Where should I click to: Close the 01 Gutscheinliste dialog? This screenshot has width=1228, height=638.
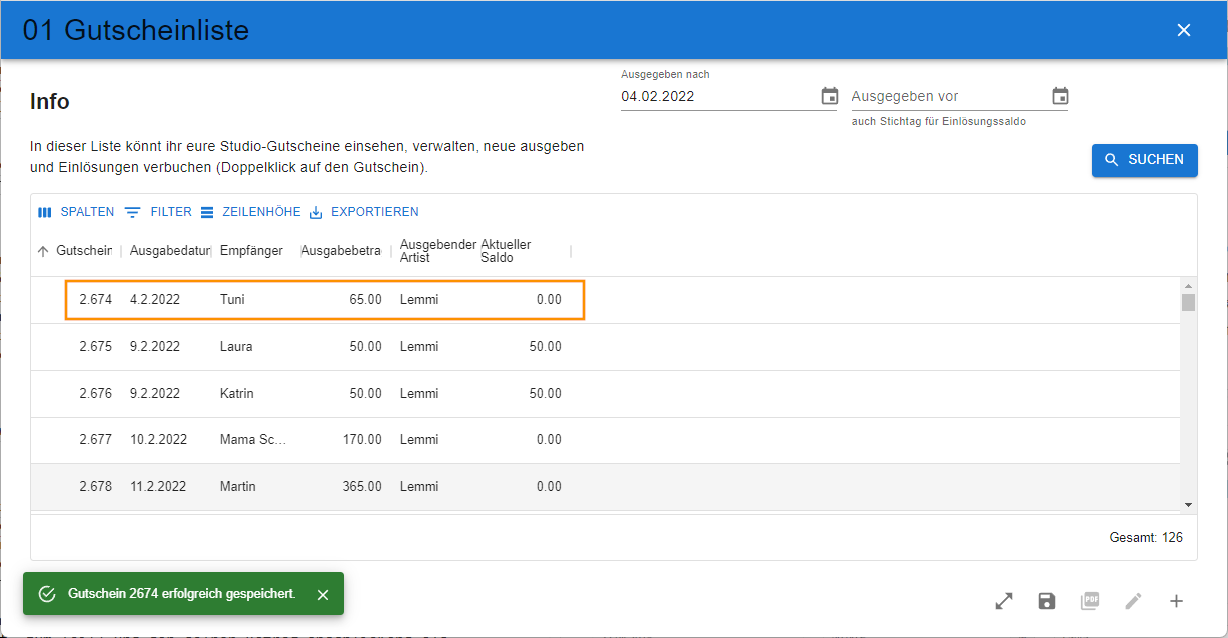(x=1184, y=30)
